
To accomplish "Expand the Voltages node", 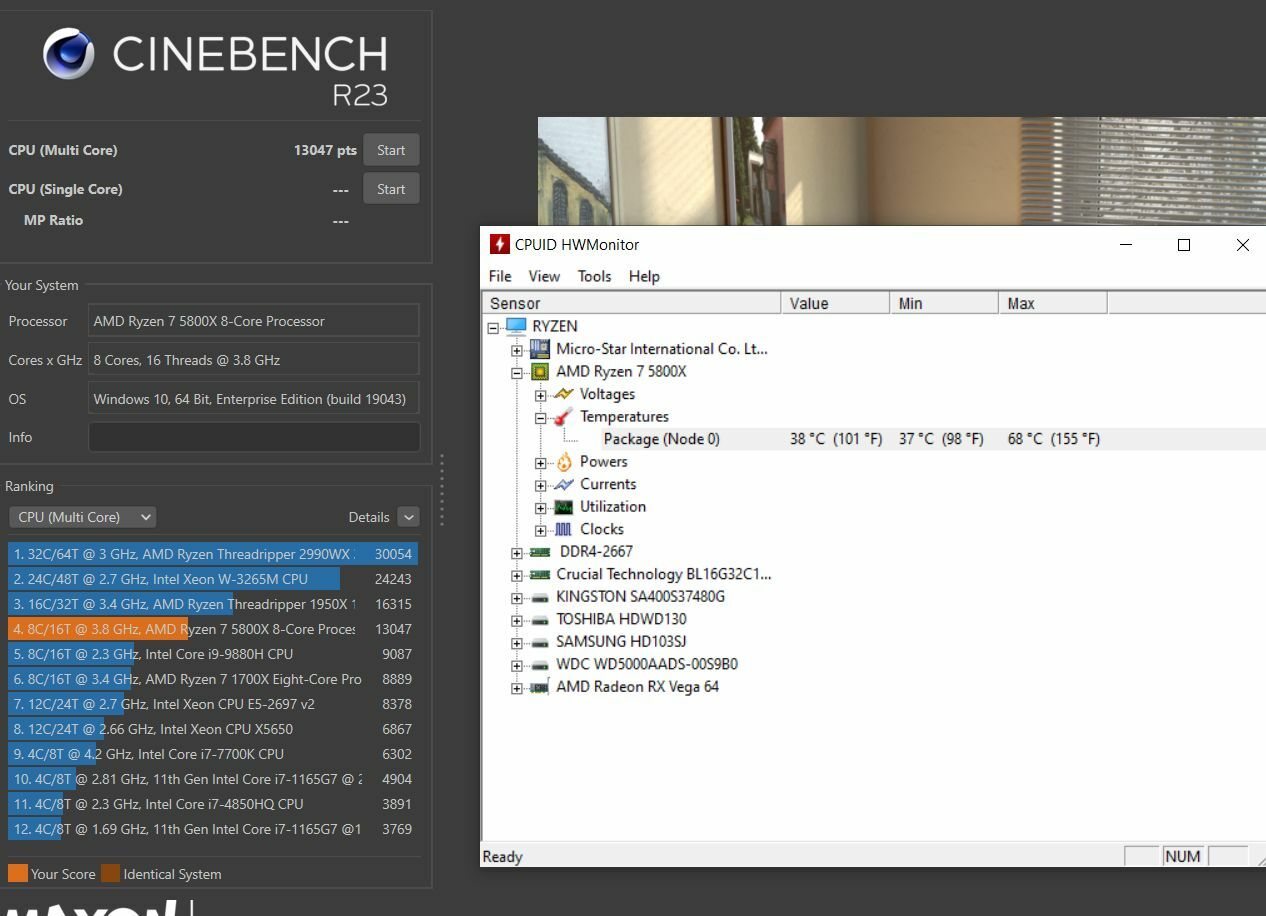I will point(541,395).
